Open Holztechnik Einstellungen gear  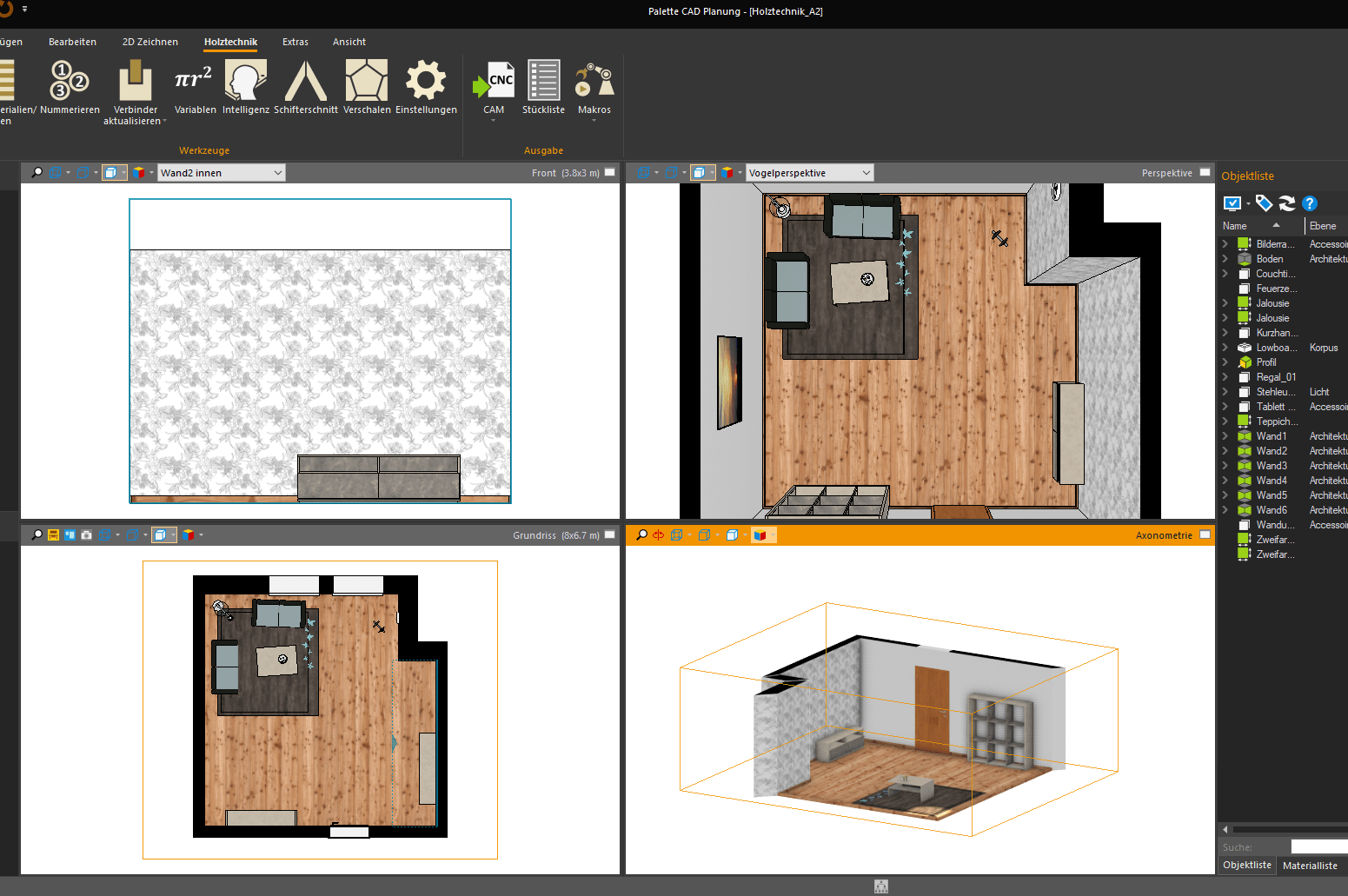coord(426,85)
